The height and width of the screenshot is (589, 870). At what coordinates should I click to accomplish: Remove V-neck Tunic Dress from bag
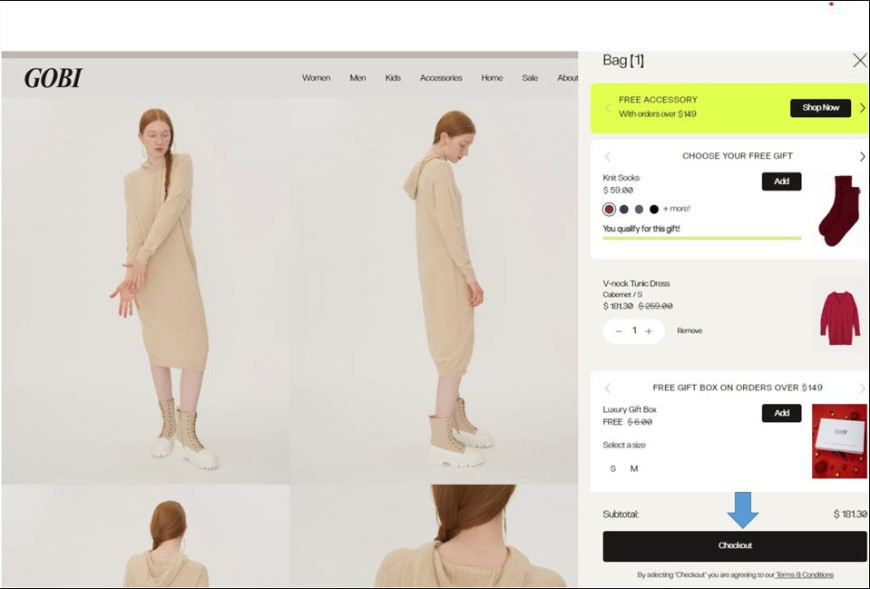[x=690, y=331]
